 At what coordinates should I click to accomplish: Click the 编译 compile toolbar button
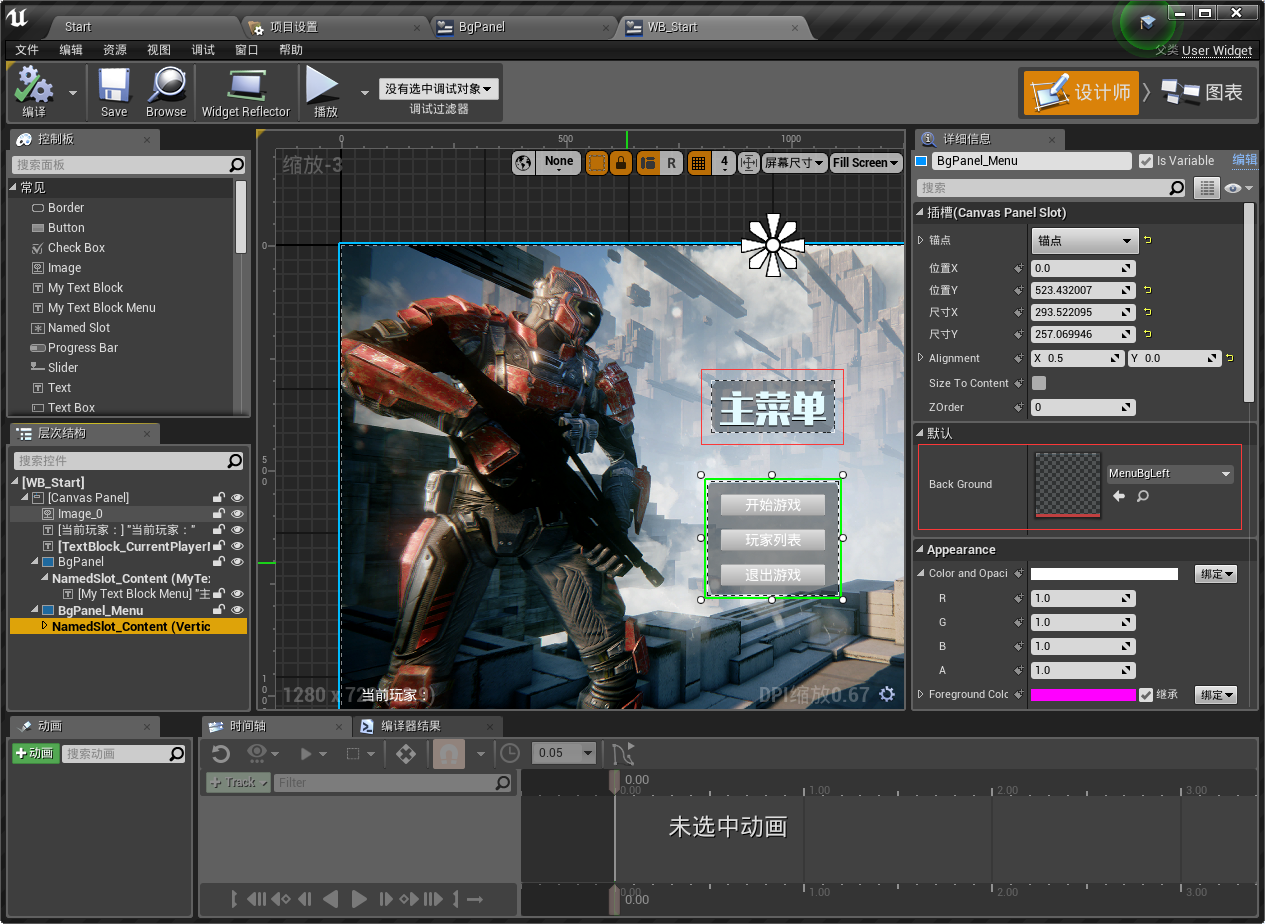point(34,92)
